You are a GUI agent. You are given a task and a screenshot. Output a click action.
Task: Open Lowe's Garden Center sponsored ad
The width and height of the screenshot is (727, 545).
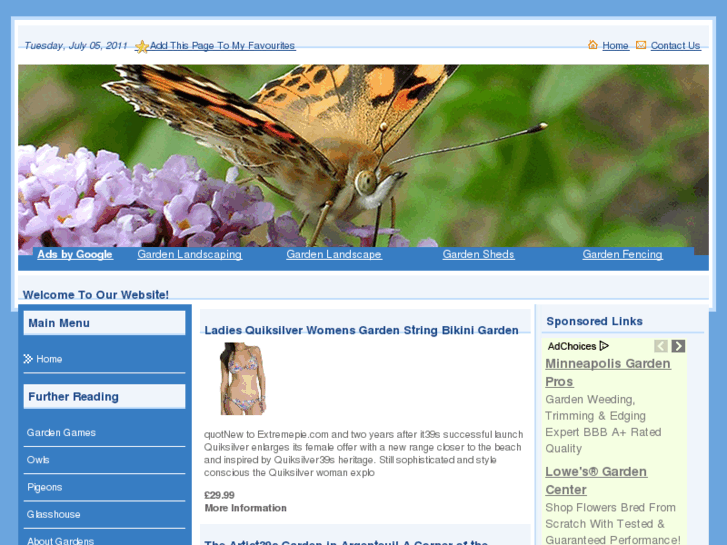coord(596,481)
